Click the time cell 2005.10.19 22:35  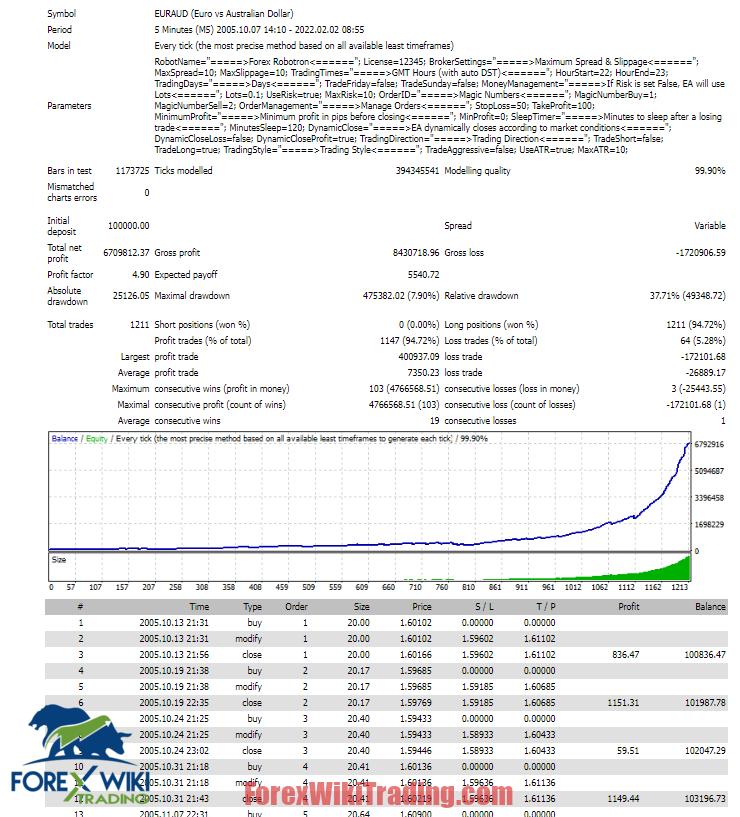(x=174, y=703)
